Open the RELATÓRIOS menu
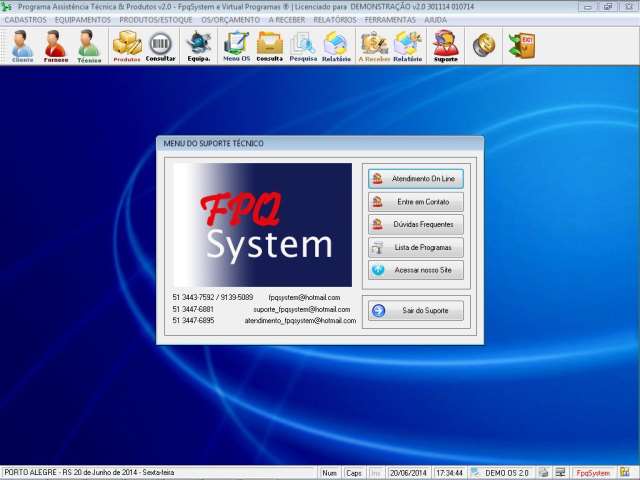 tap(335, 20)
